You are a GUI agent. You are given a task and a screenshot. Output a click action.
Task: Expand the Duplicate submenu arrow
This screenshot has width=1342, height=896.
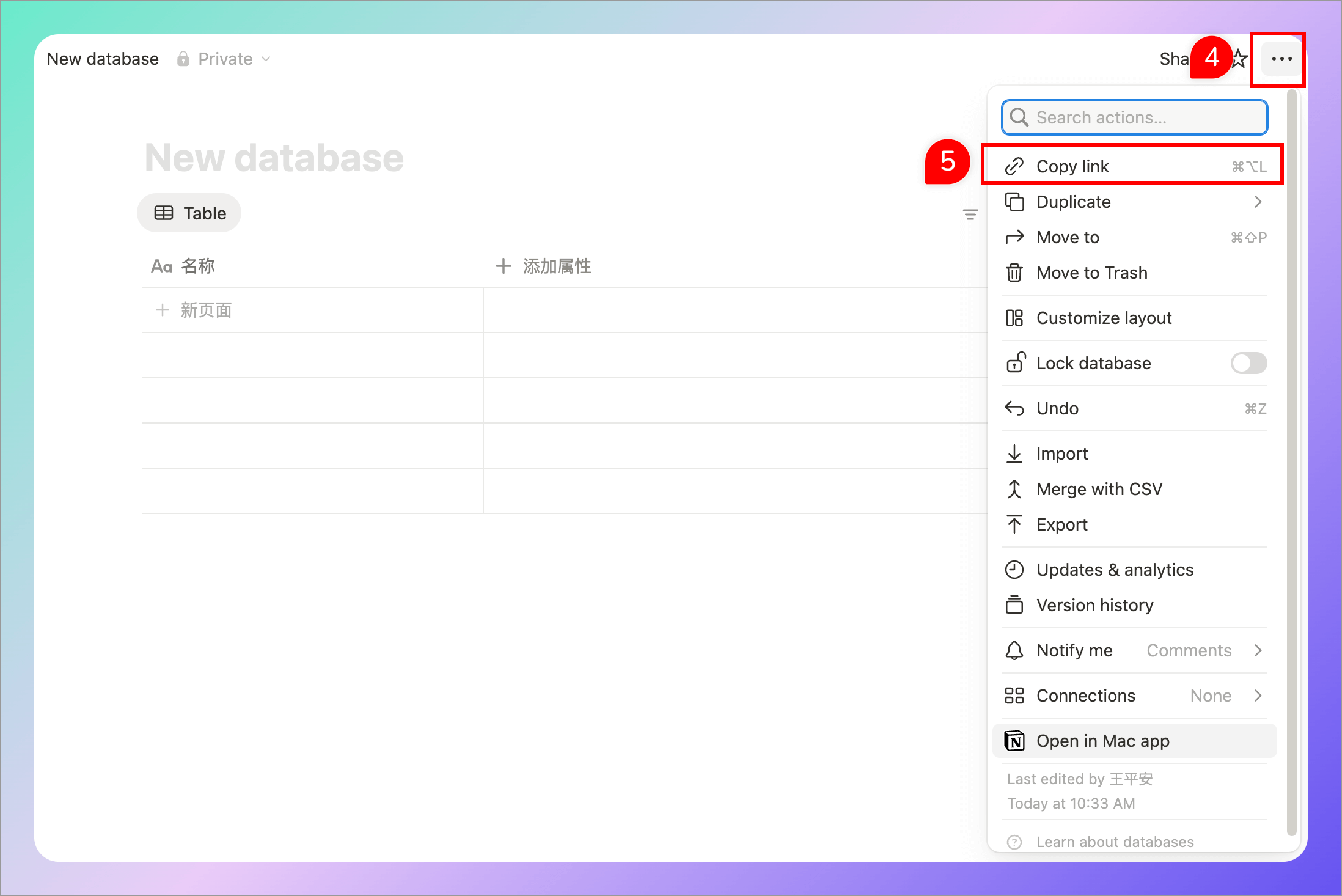point(1258,202)
